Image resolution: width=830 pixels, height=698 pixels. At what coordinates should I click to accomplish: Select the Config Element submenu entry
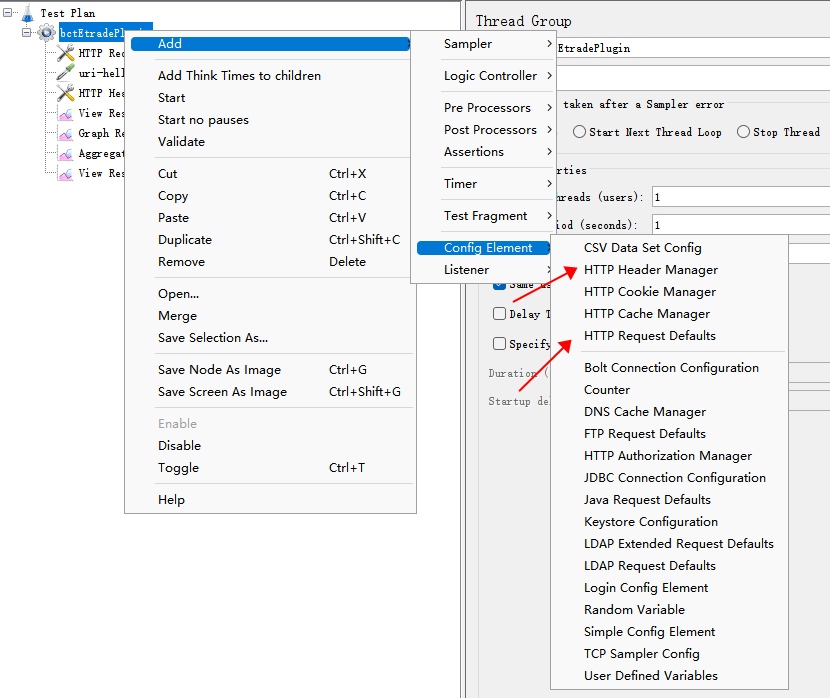point(483,248)
